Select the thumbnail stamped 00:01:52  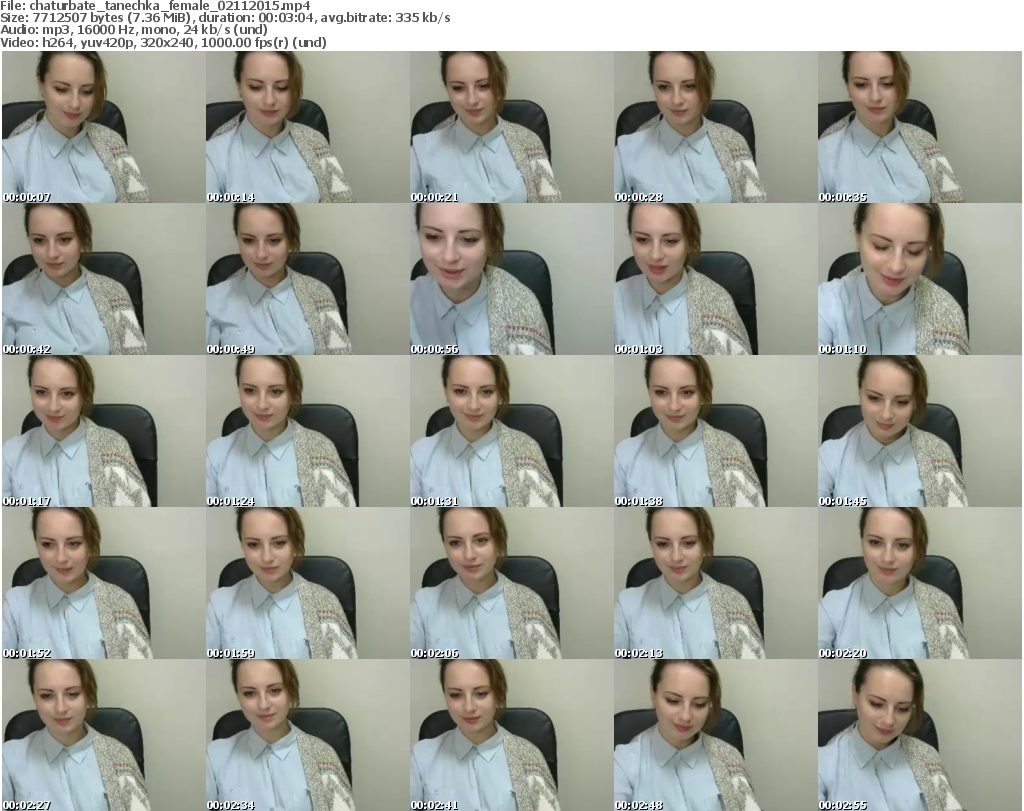point(104,583)
